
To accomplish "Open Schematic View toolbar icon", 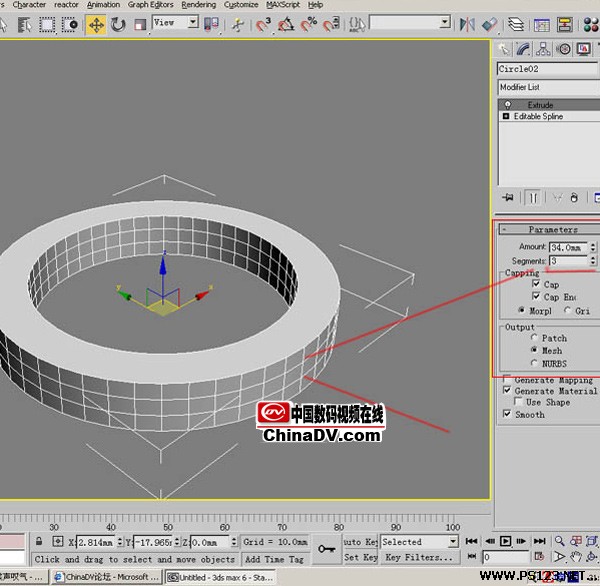I will (565, 25).
